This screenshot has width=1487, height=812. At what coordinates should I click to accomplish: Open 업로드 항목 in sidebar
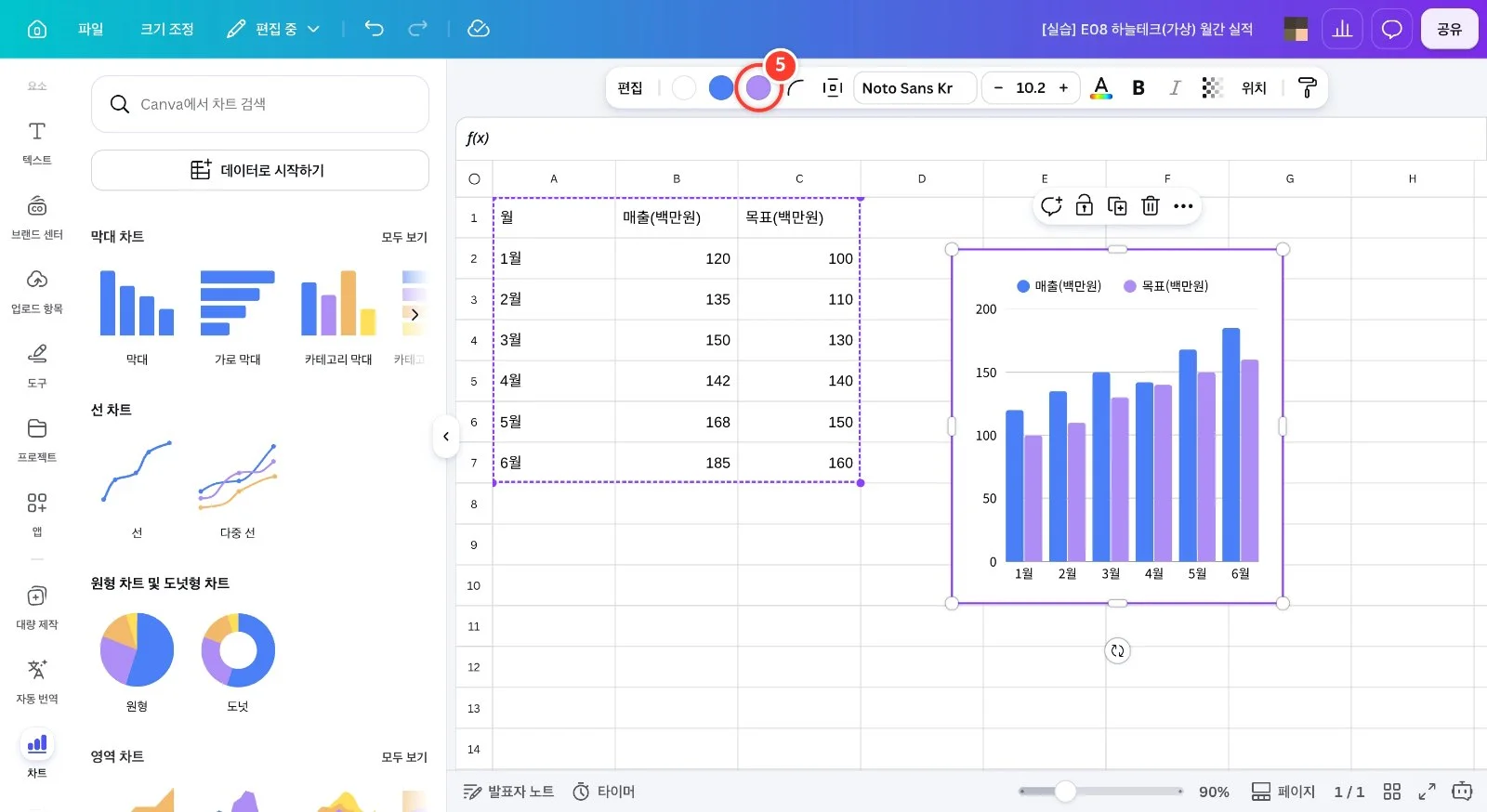click(x=37, y=291)
